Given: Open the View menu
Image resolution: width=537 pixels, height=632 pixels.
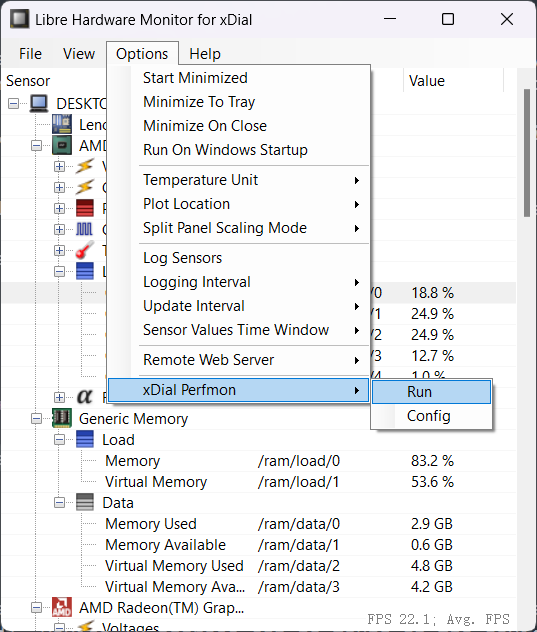Looking at the screenshot, I should 79,54.
